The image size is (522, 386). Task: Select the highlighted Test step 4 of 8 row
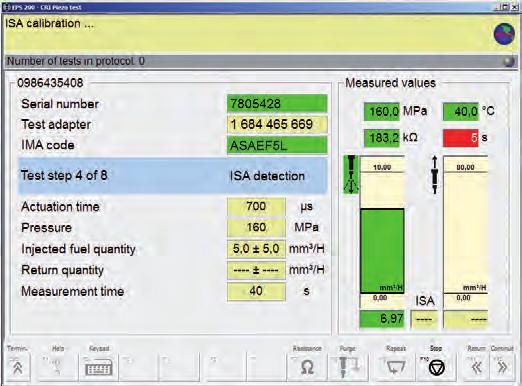point(173,176)
